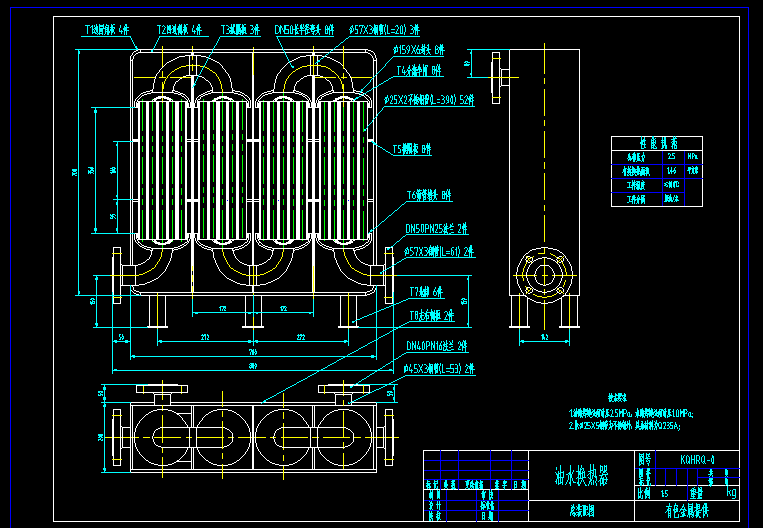Click the '765' overall width dimension
The height and width of the screenshot is (528, 763).
[x=253, y=352]
